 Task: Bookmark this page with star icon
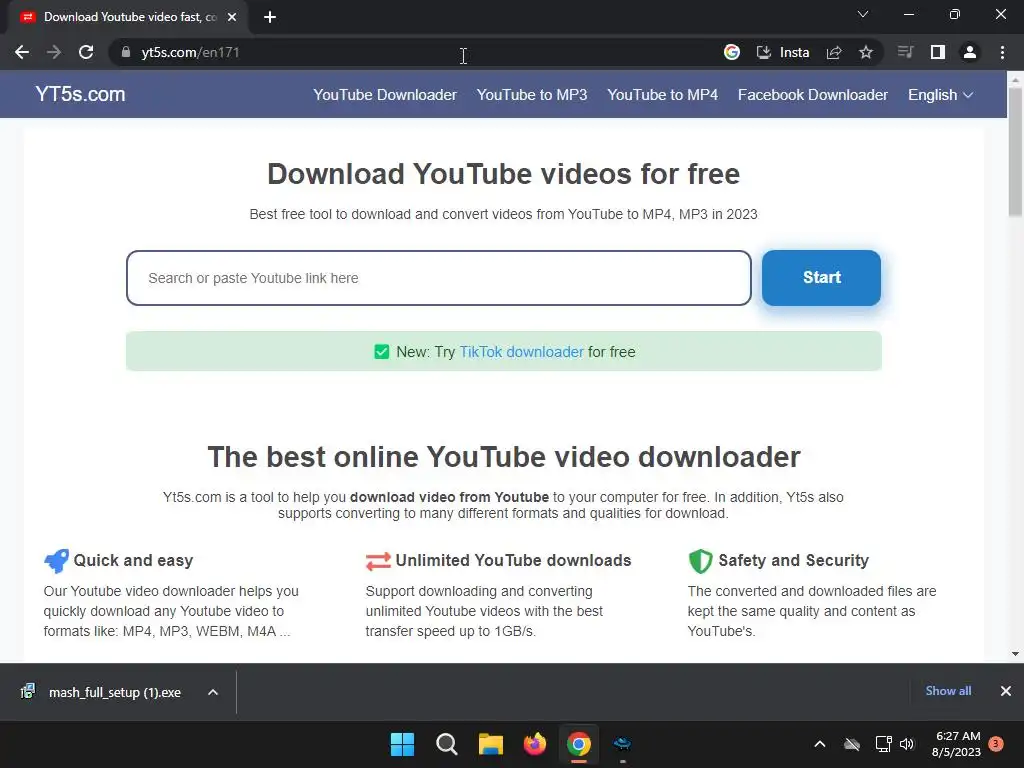pos(866,52)
